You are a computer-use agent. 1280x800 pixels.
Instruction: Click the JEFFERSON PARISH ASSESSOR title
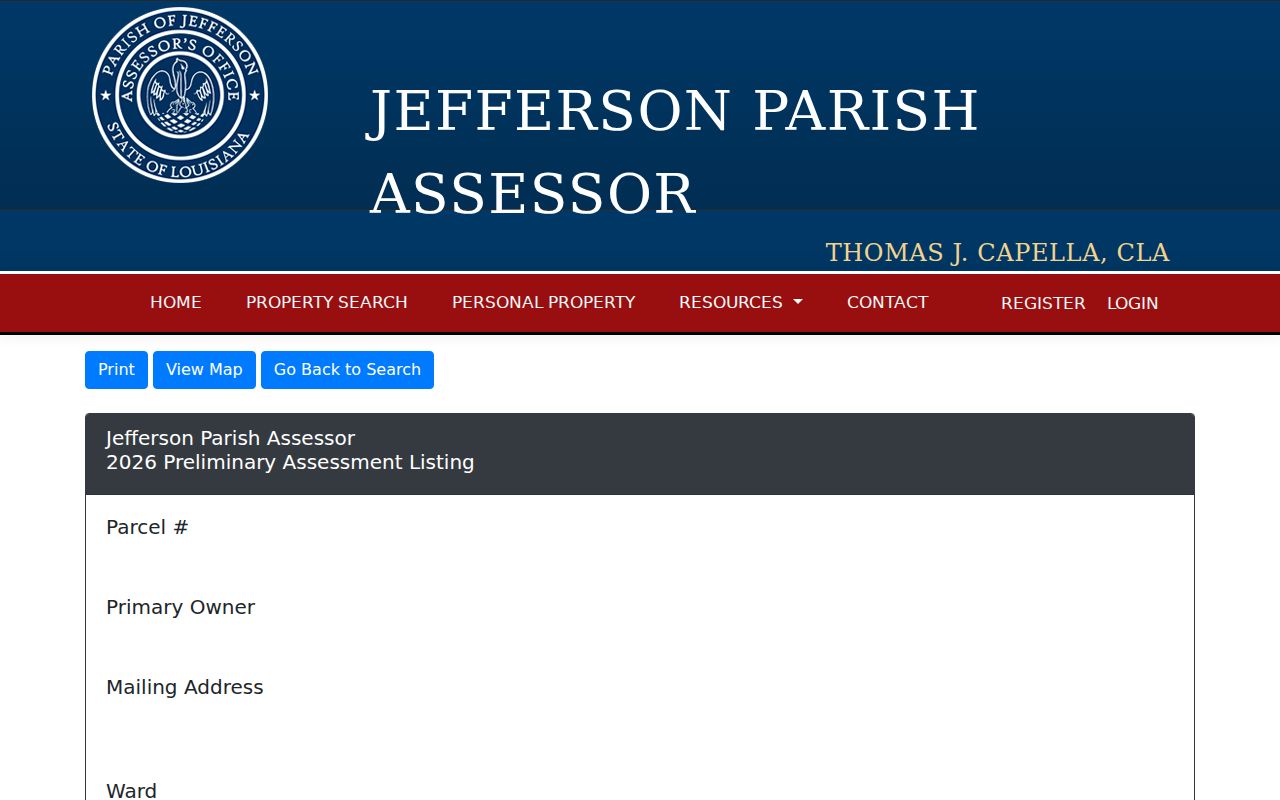[673, 152]
